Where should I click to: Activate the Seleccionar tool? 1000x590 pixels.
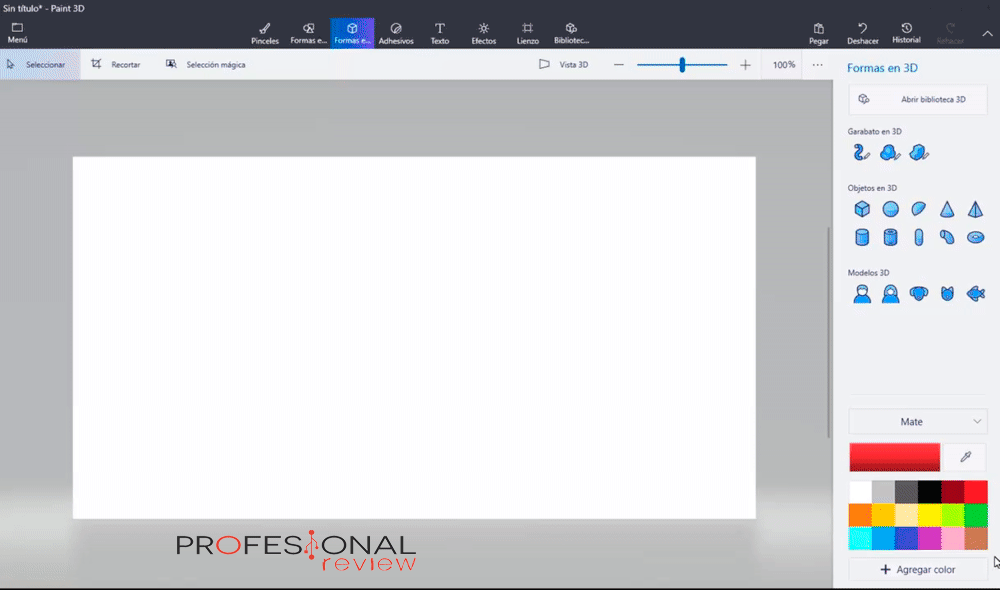tap(40, 64)
